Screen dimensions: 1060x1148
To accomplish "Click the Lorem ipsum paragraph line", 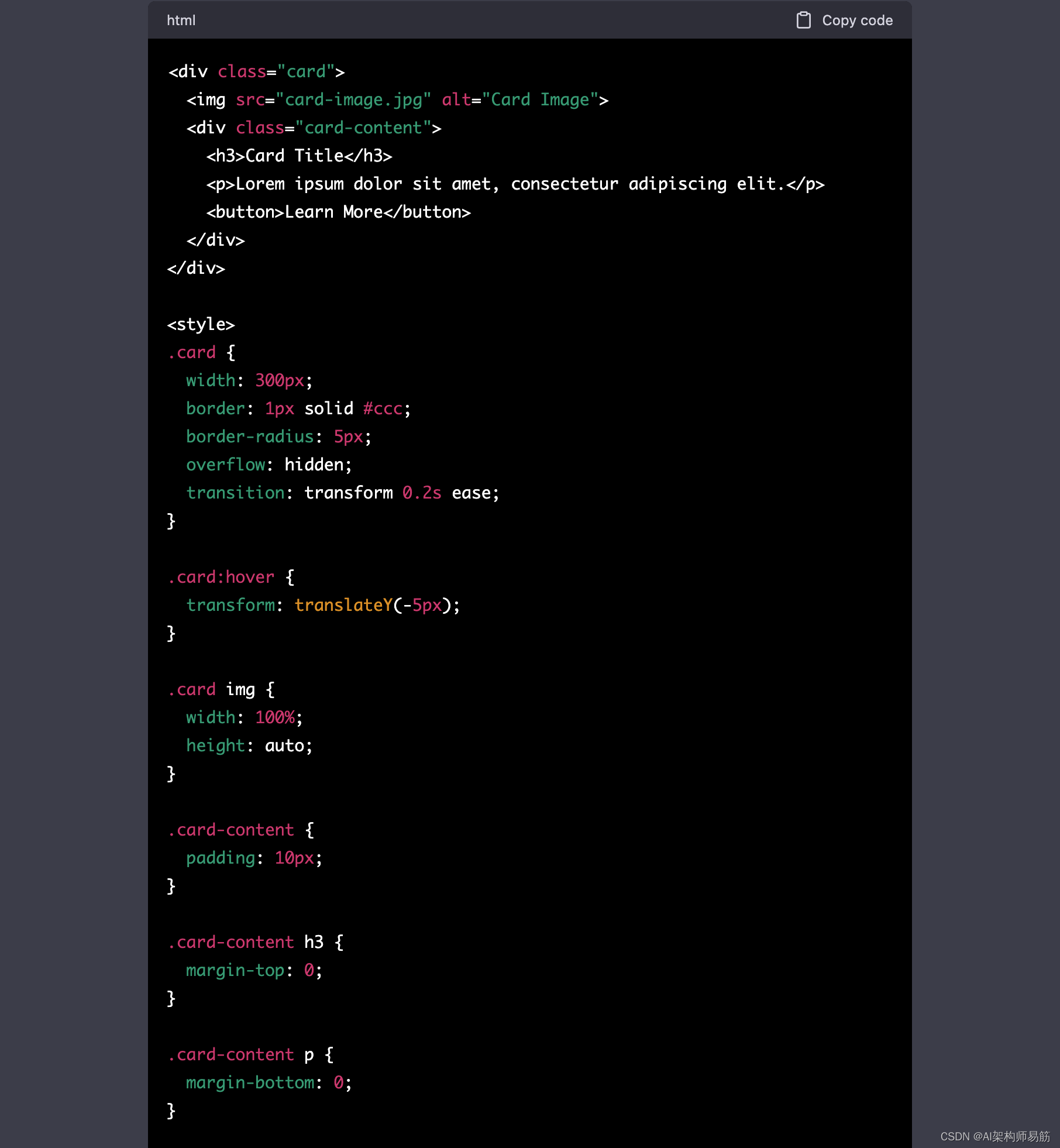I will 515,184.
